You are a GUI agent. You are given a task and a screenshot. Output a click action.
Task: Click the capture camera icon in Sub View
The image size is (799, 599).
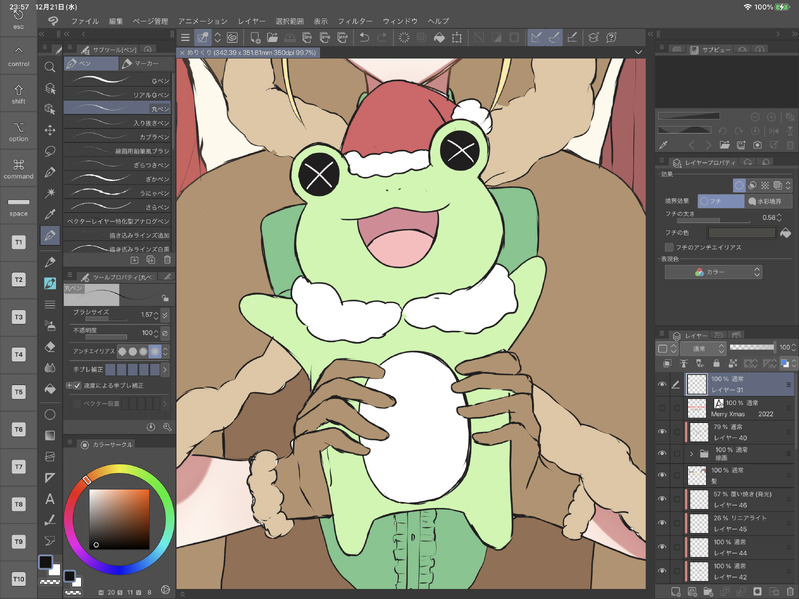pyautogui.click(x=757, y=145)
